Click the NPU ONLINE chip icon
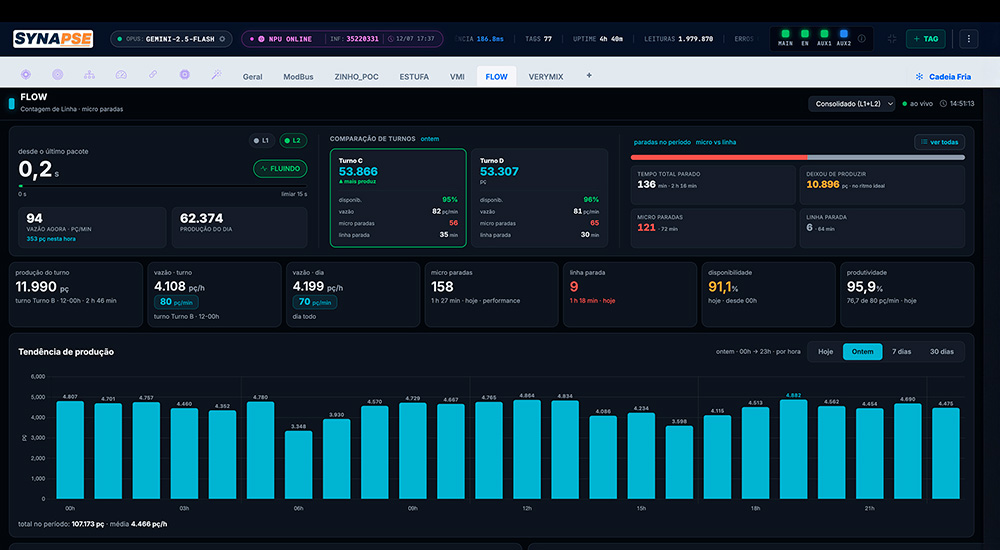Screen dimensions: 1000x550 point(261,39)
